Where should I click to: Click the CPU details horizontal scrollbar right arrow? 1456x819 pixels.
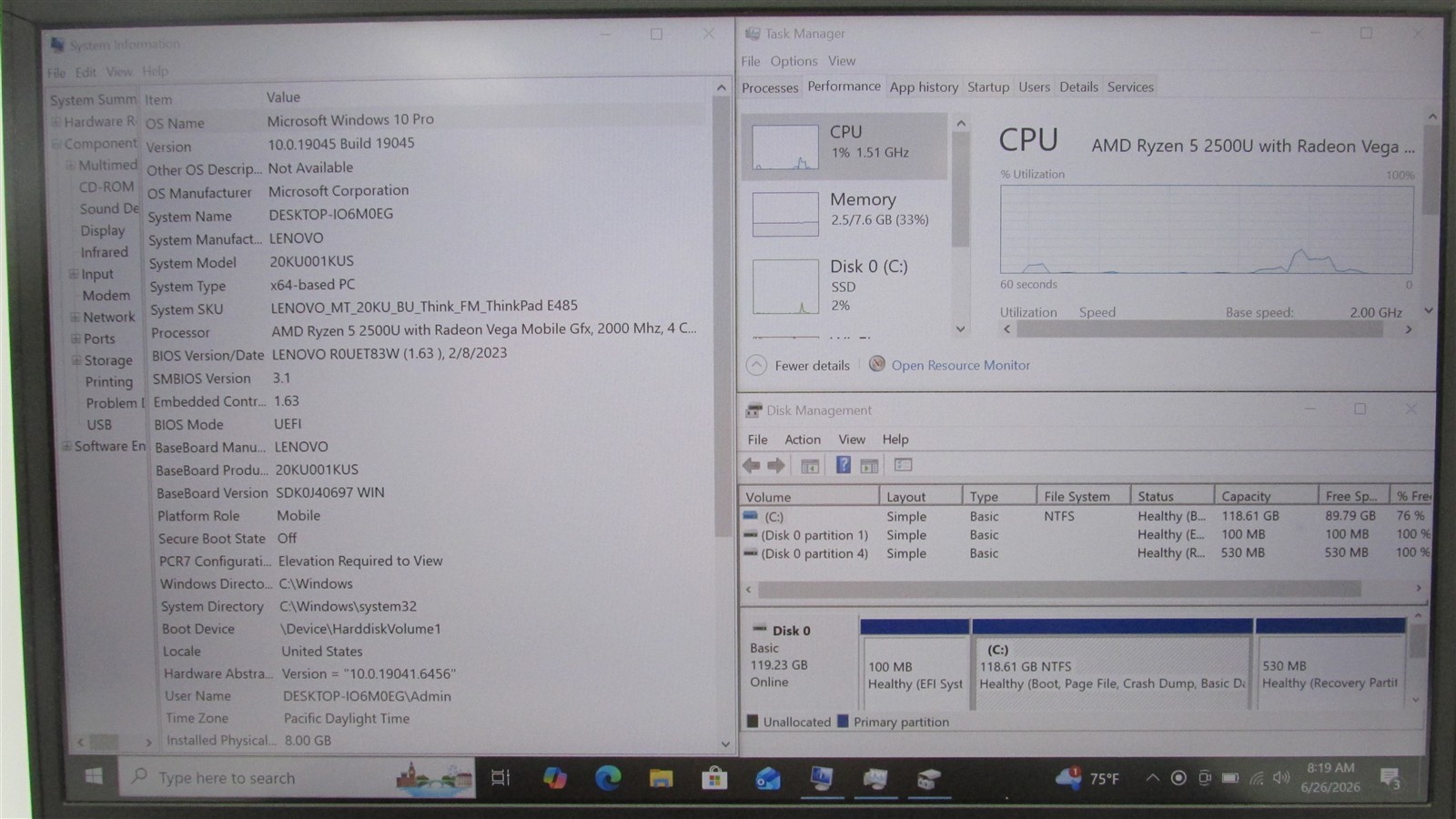(x=1409, y=329)
